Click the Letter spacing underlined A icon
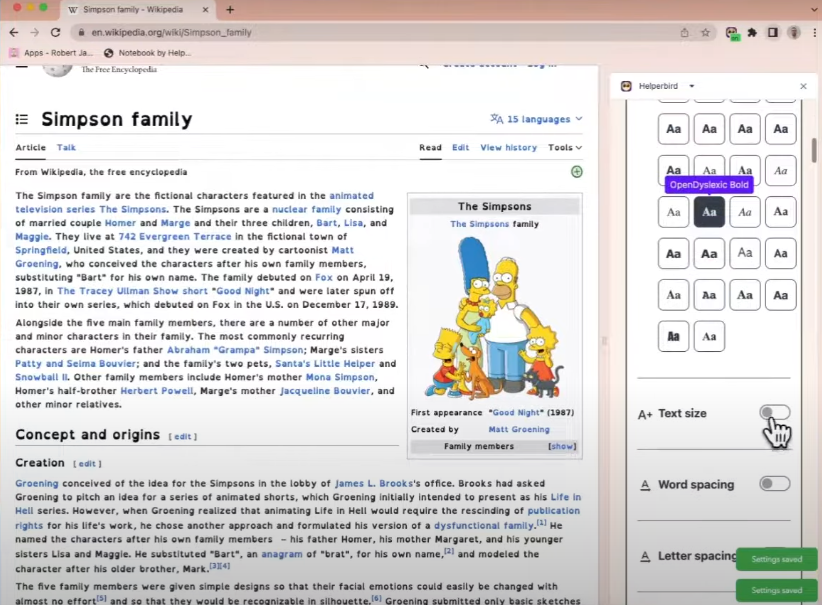The height and width of the screenshot is (605, 822). (645, 556)
